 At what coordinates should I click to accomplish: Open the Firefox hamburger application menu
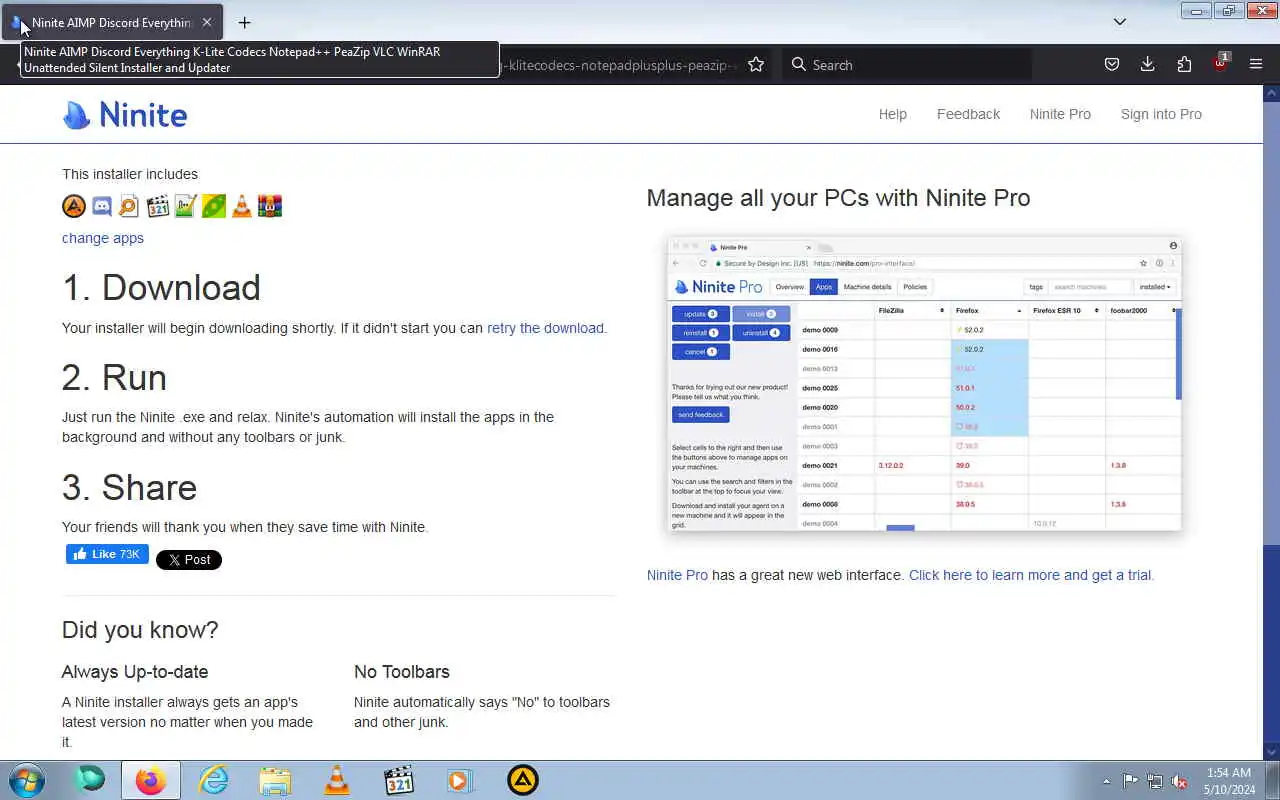point(1256,64)
